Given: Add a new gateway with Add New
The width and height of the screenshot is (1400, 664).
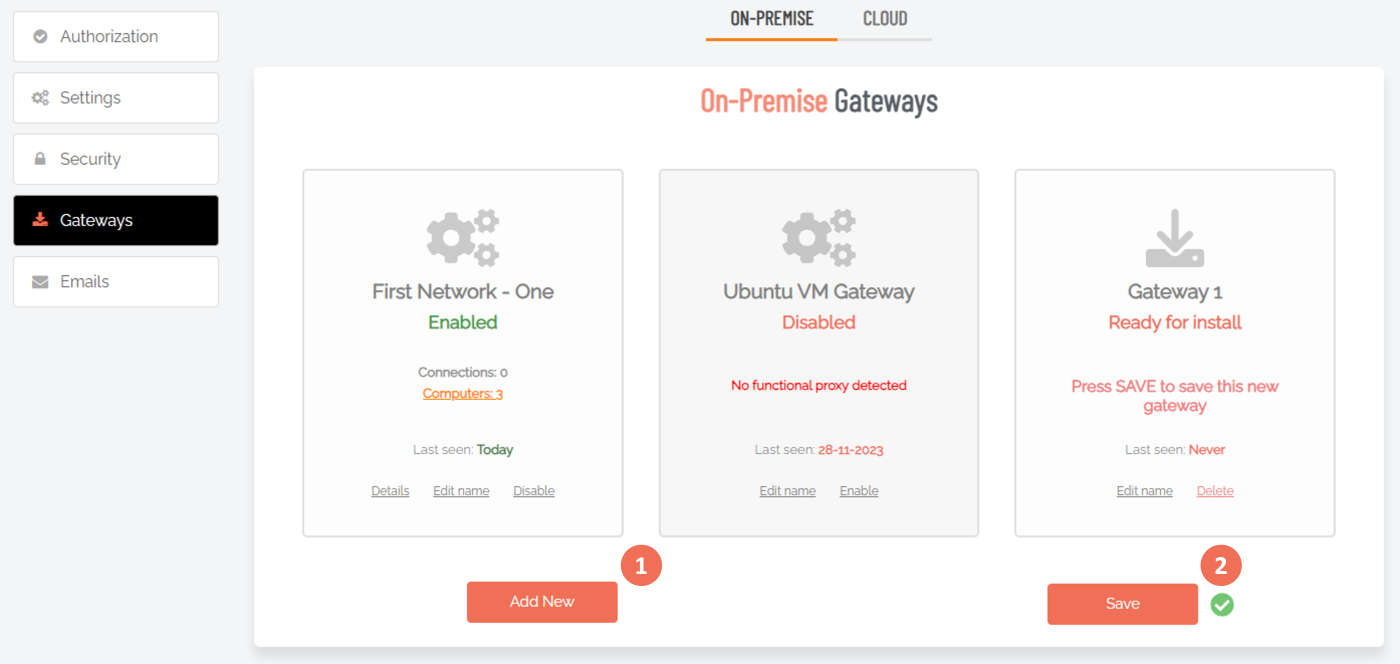Looking at the screenshot, I should tap(542, 602).
